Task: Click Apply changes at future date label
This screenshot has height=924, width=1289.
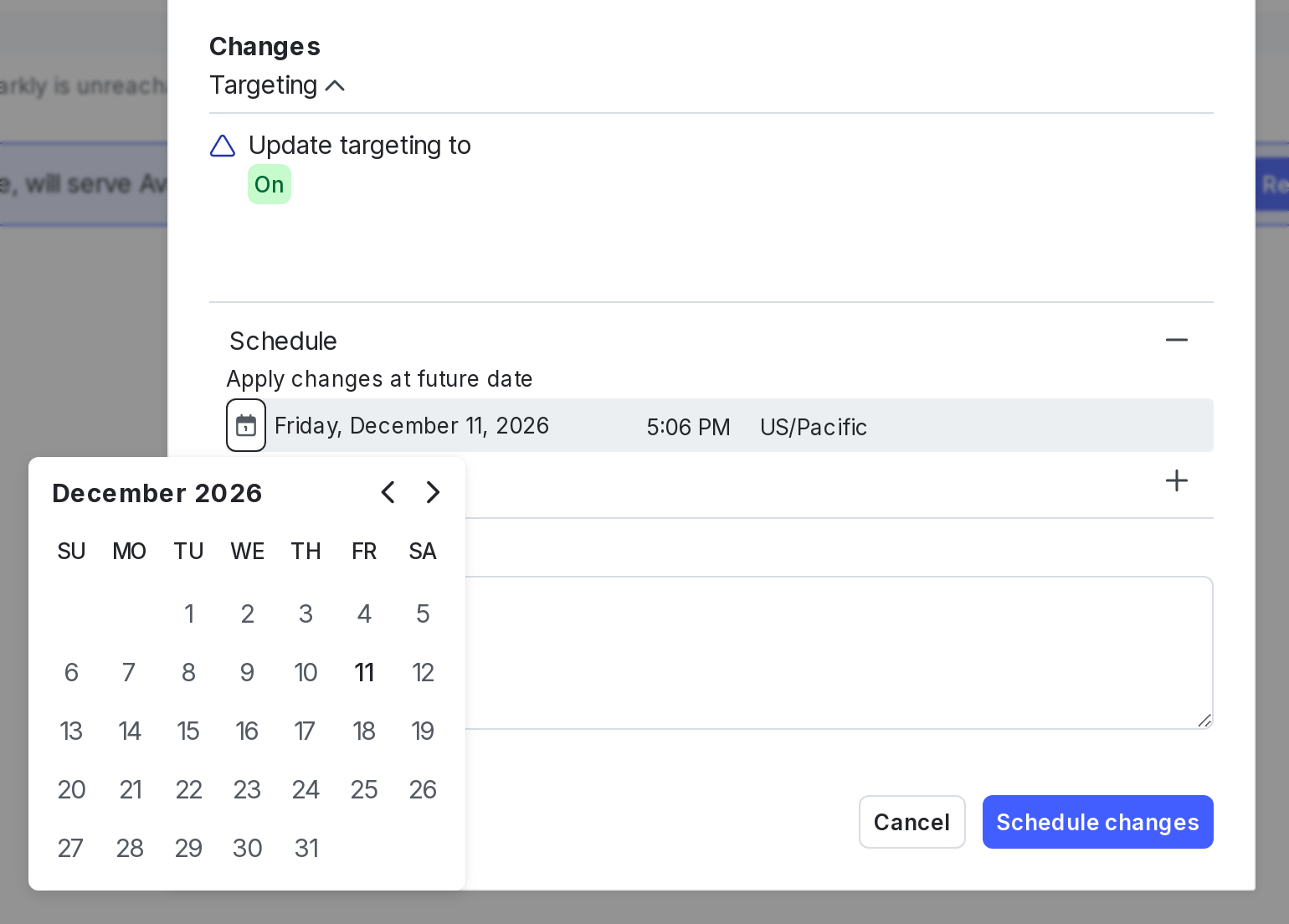Action: pyautogui.click(x=379, y=379)
